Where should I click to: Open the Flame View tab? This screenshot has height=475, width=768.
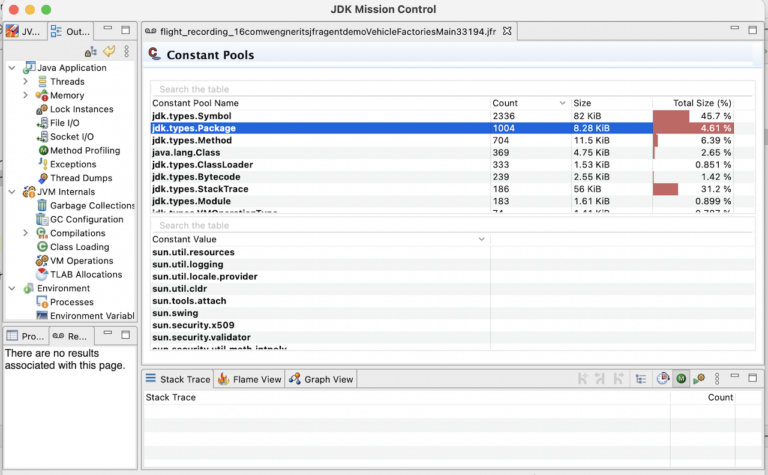click(x=249, y=379)
